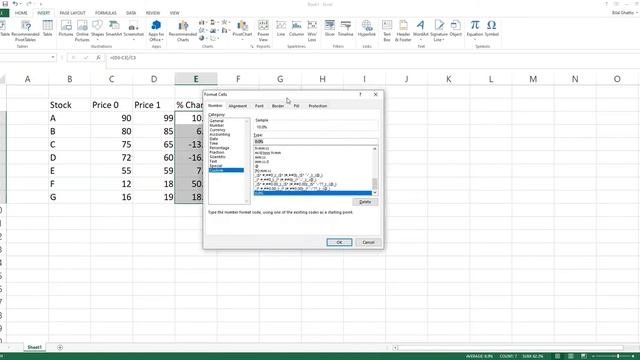640x360 pixels.
Task: Open the Name Box dropdown
Action: click(x=53, y=58)
